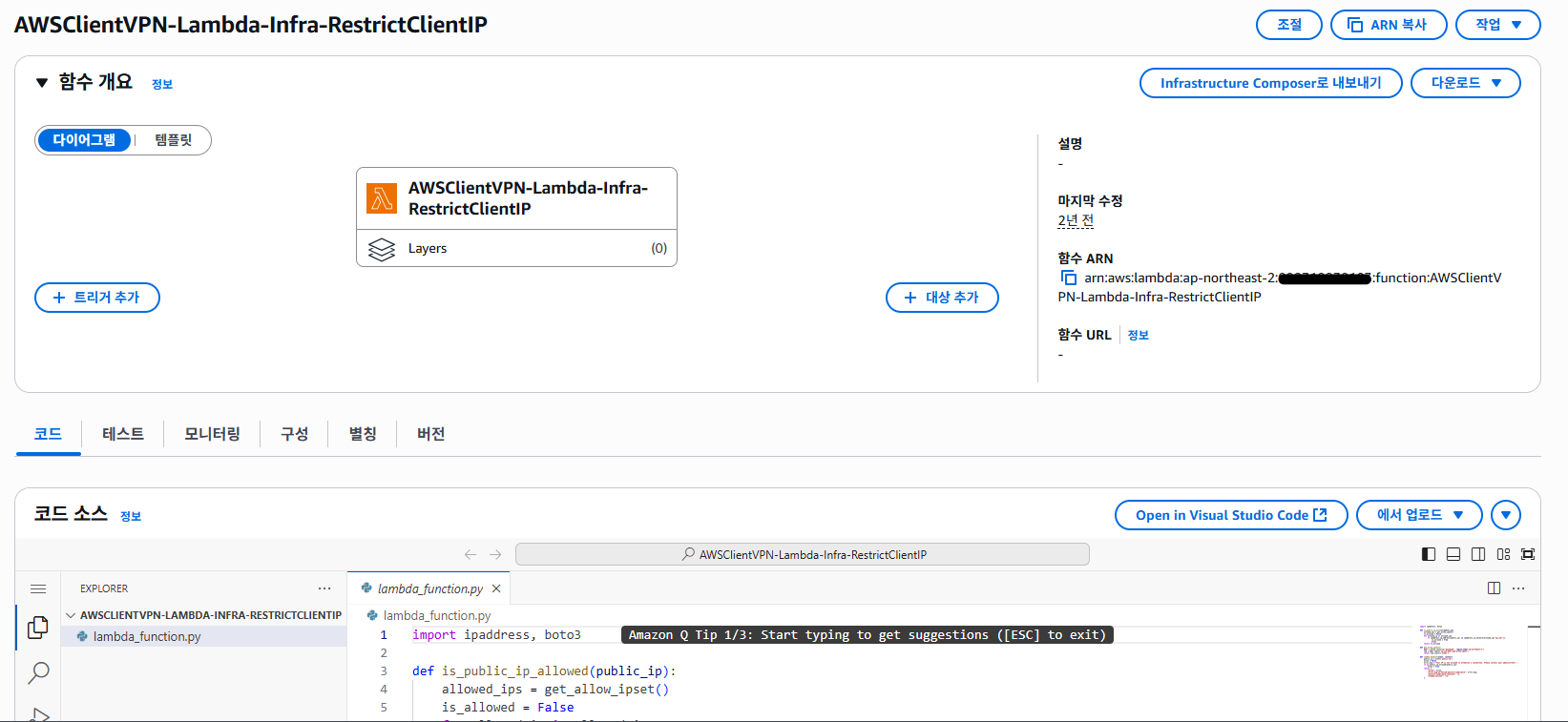Close the lambda_function.py editor tab

click(x=496, y=588)
